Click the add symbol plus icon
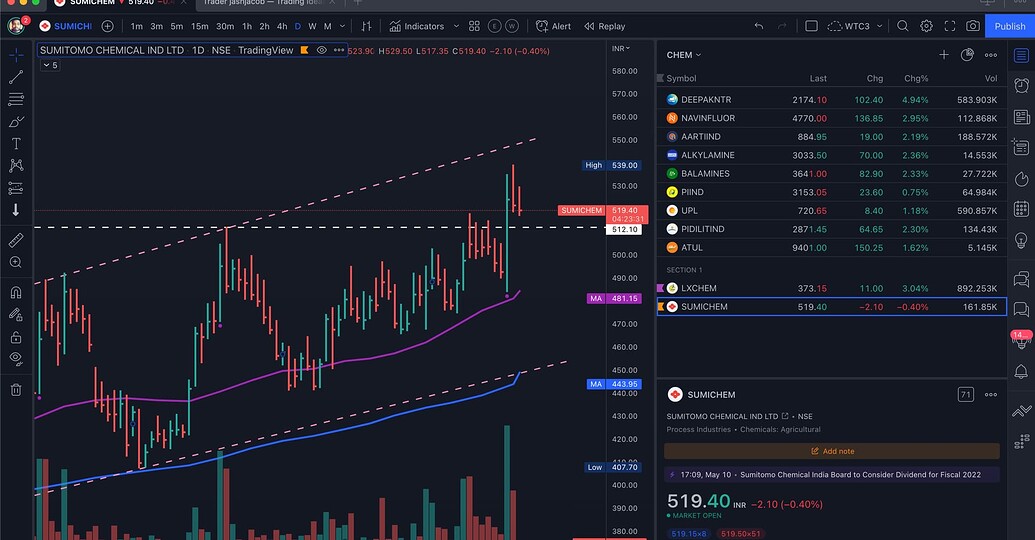Image resolution: width=1035 pixels, height=540 pixels. coord(108,26)
